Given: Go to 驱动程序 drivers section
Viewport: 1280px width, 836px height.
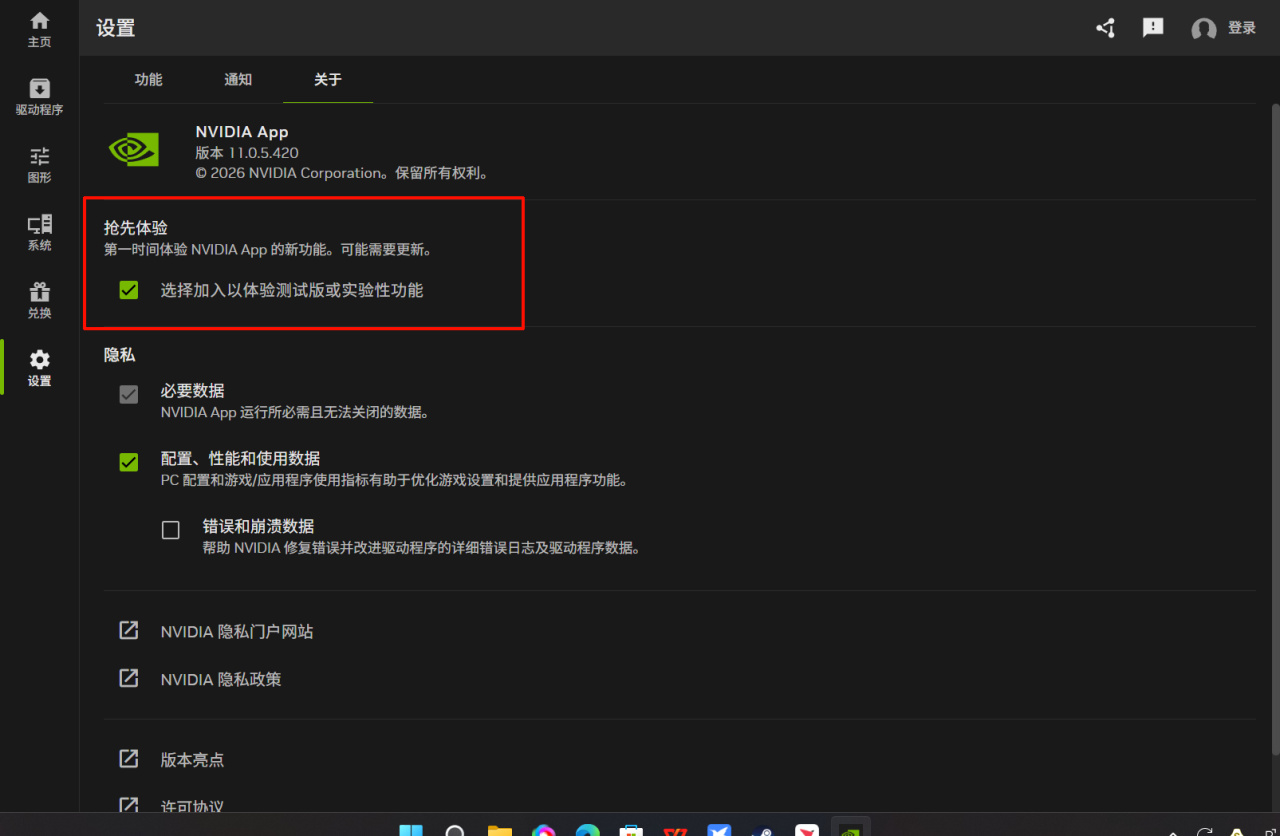Looking at the screenshot, I should (39, 97).
